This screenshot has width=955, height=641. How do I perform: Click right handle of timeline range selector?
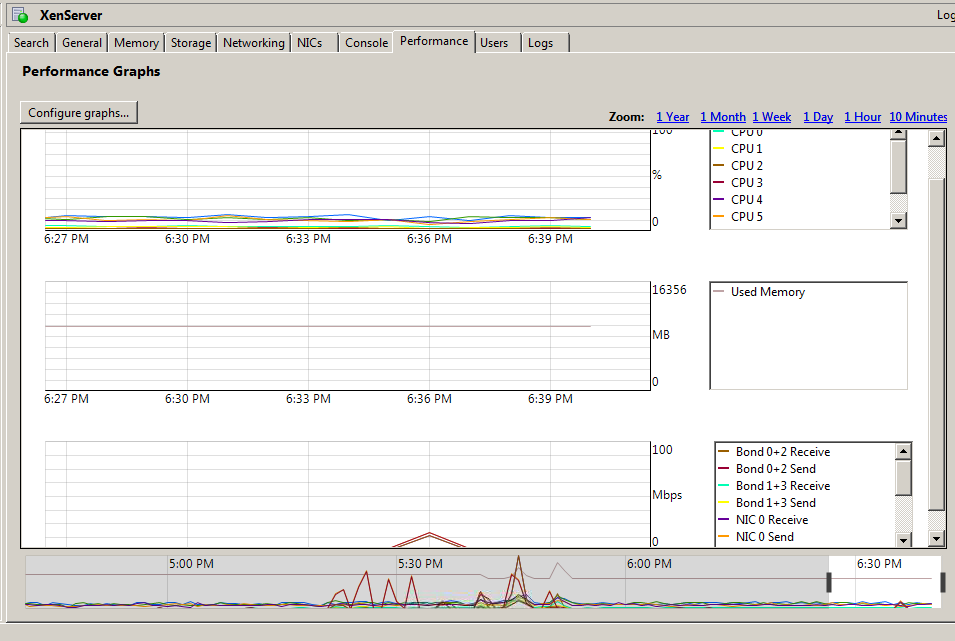coord(942,582)
